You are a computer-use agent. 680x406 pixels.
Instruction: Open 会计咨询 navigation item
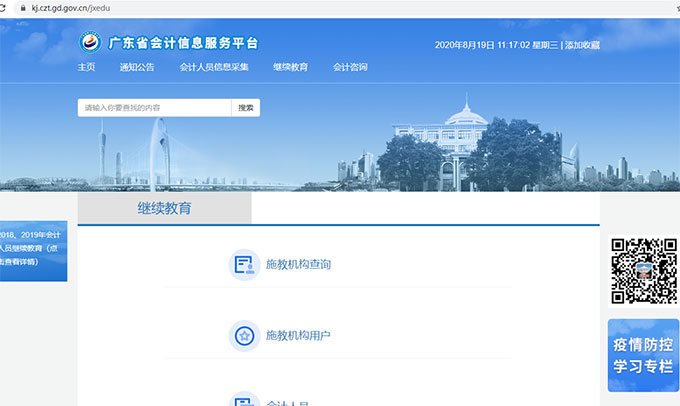tap(350, 68)
